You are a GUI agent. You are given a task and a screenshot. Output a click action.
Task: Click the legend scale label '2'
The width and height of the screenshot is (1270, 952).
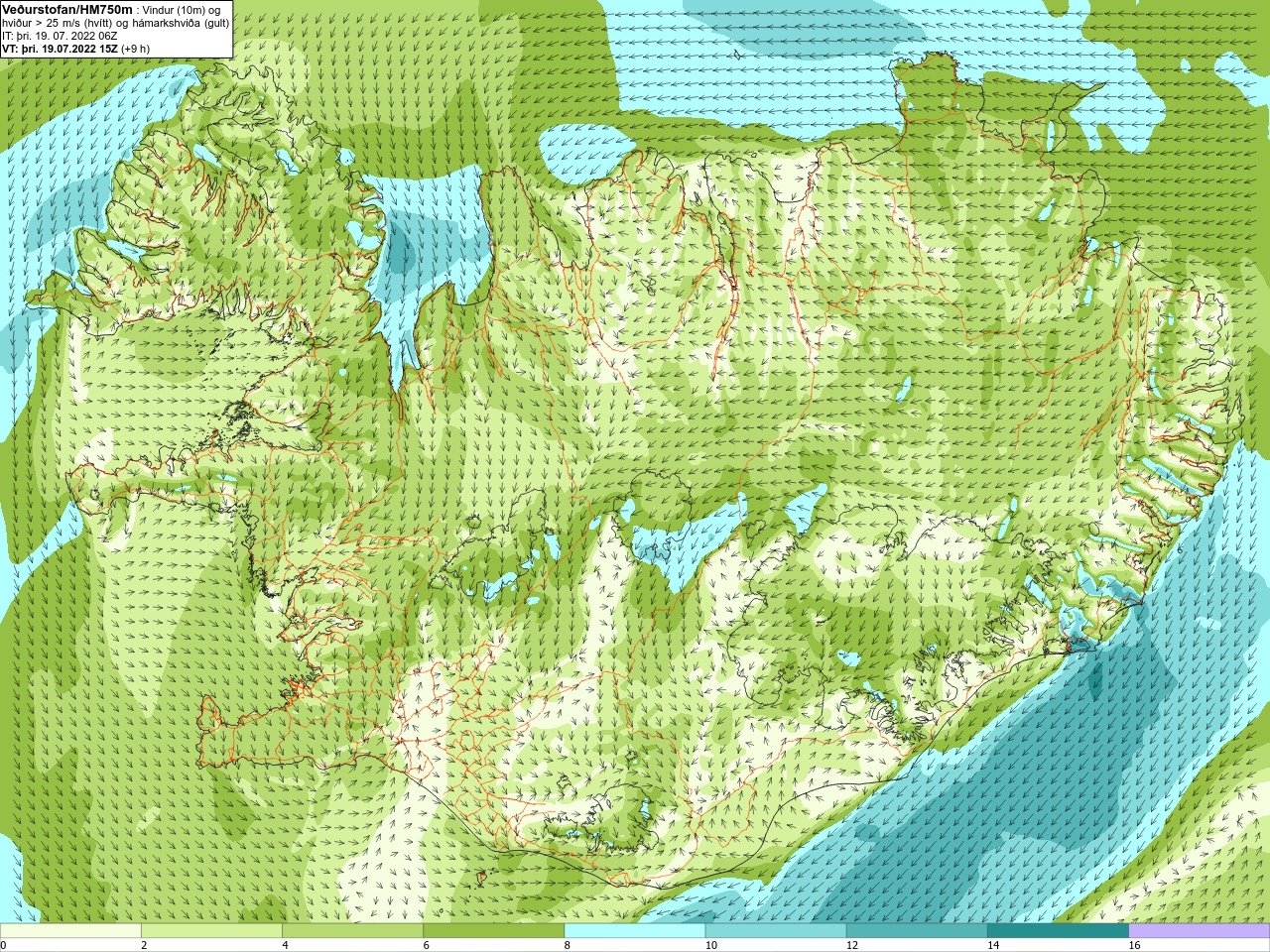[x=144, y=945]
